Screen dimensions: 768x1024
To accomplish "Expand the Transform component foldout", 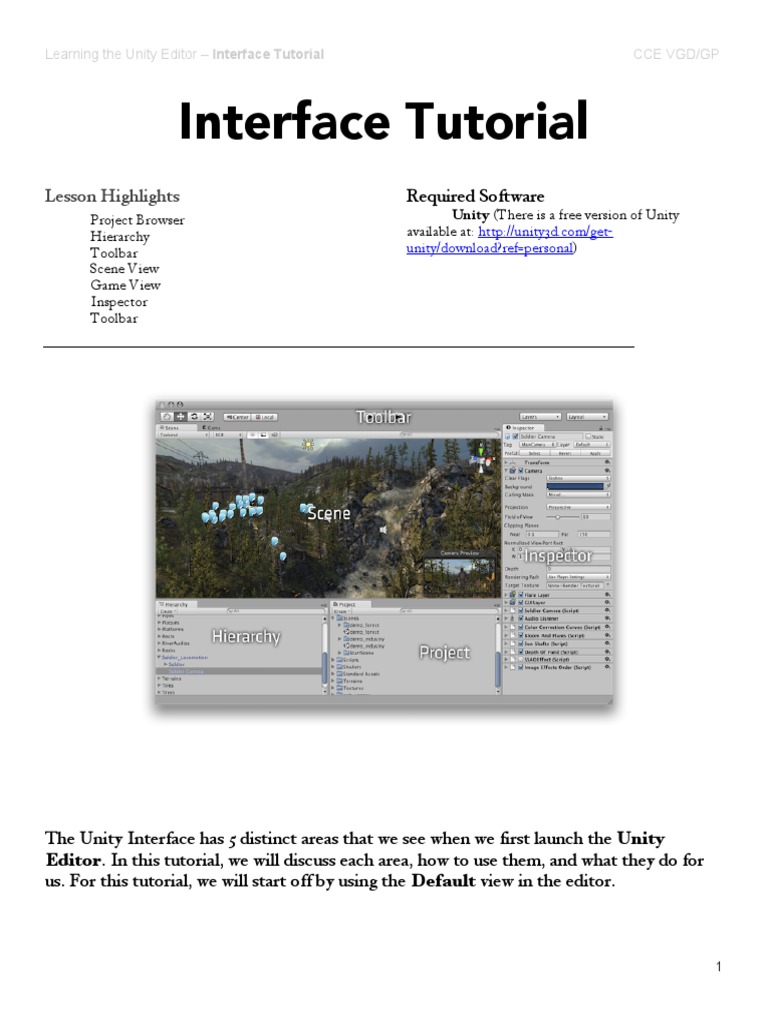I will [x=506, y=462].
